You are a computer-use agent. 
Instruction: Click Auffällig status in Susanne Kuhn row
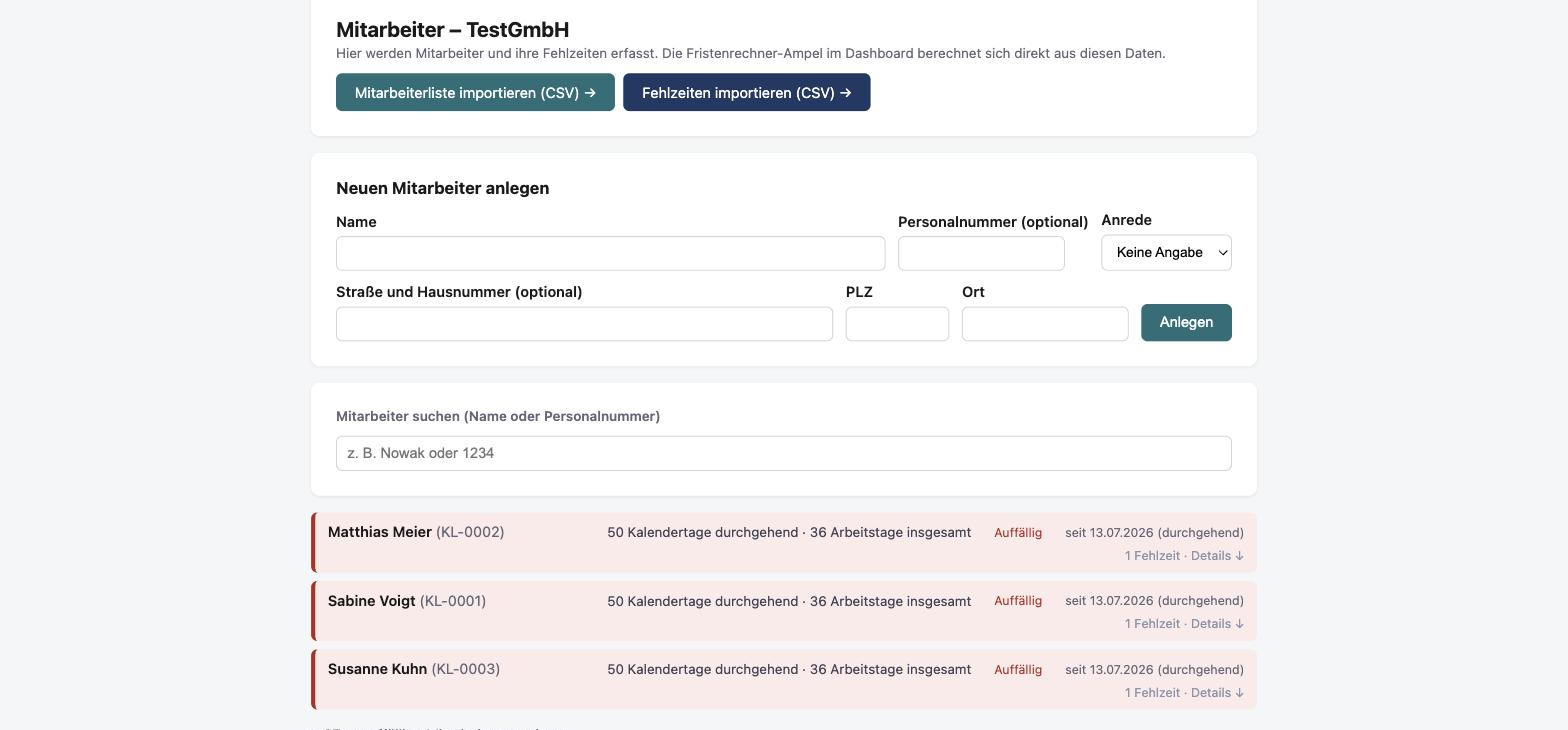point(1018,670)
